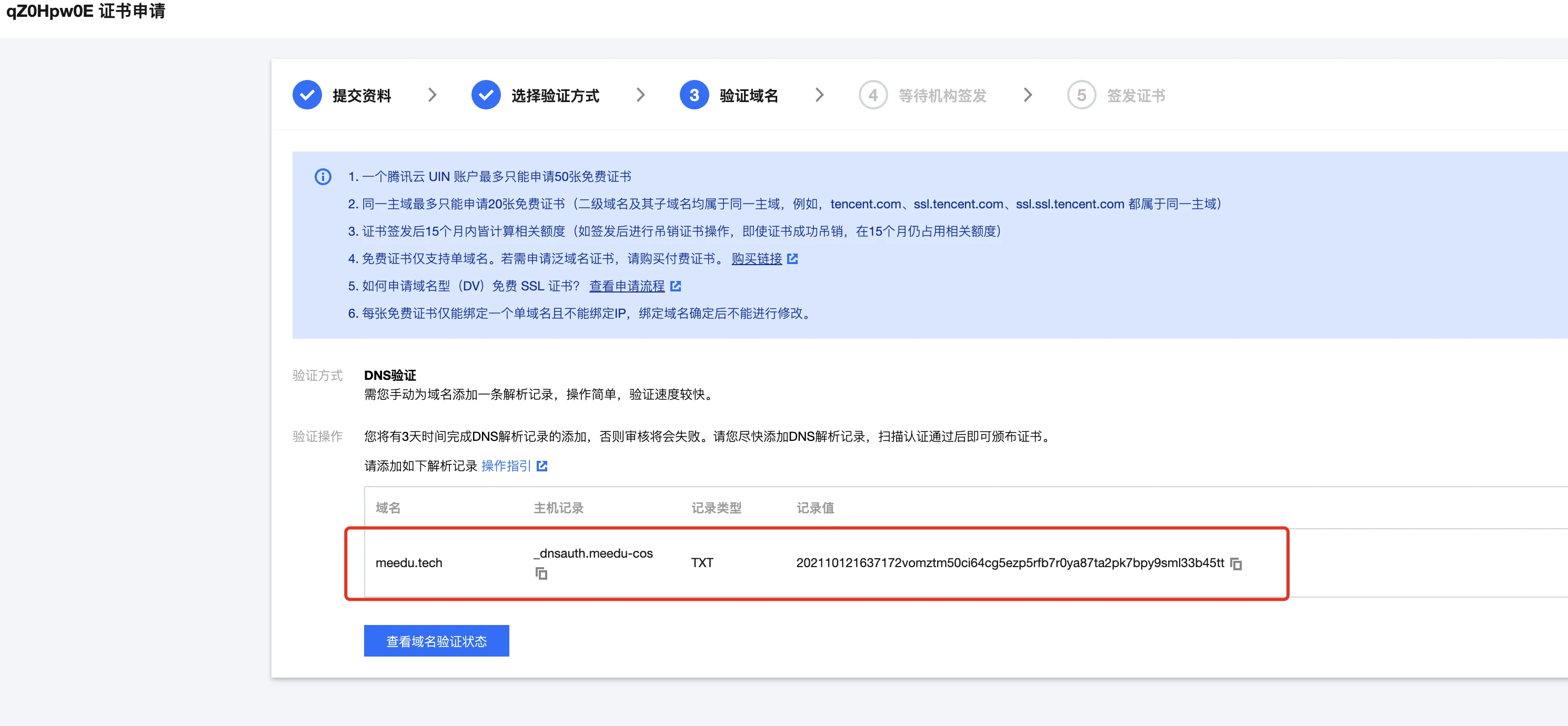Click the 202110121637172vomztm50... record value text

point(1010,563)
